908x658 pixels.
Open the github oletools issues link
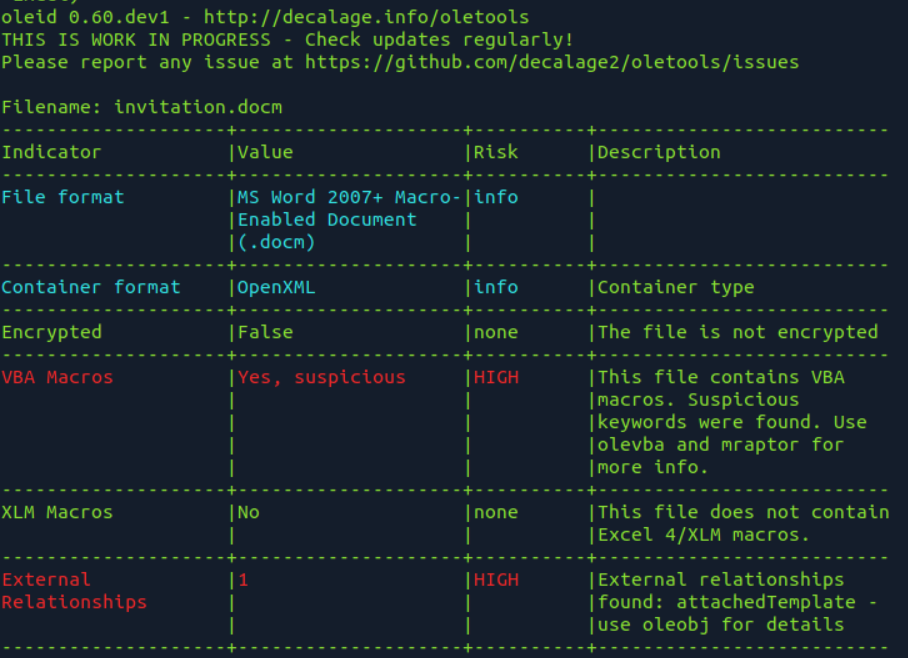(552, 62)
